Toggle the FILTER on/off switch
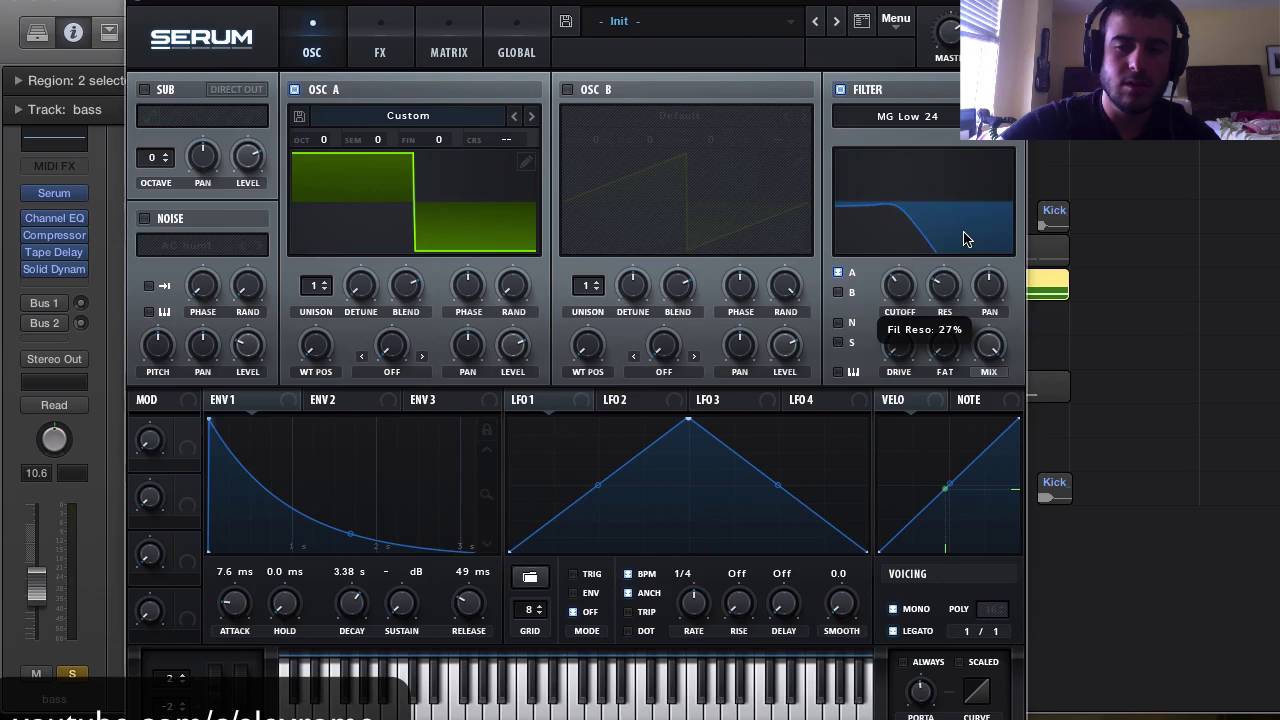The height and width of the screenshot is (720, 1280). [840, 90]
